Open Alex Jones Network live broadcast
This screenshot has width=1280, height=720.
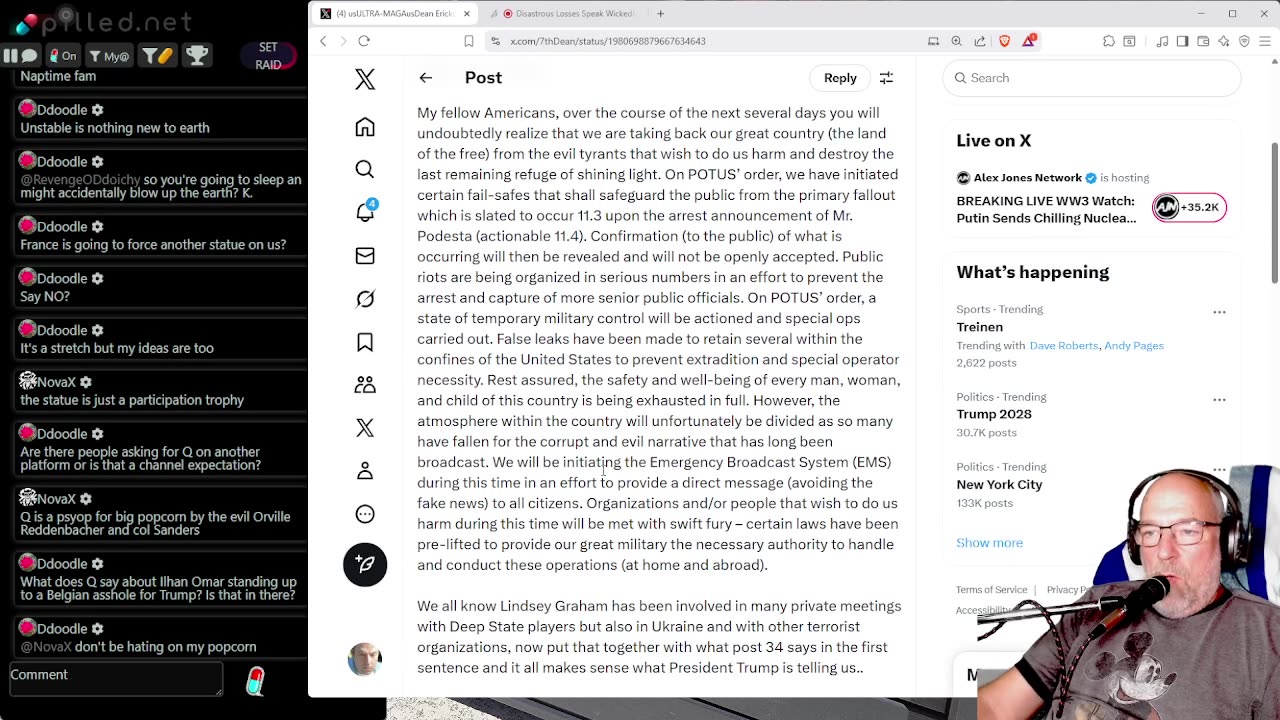pos(1047,209)
